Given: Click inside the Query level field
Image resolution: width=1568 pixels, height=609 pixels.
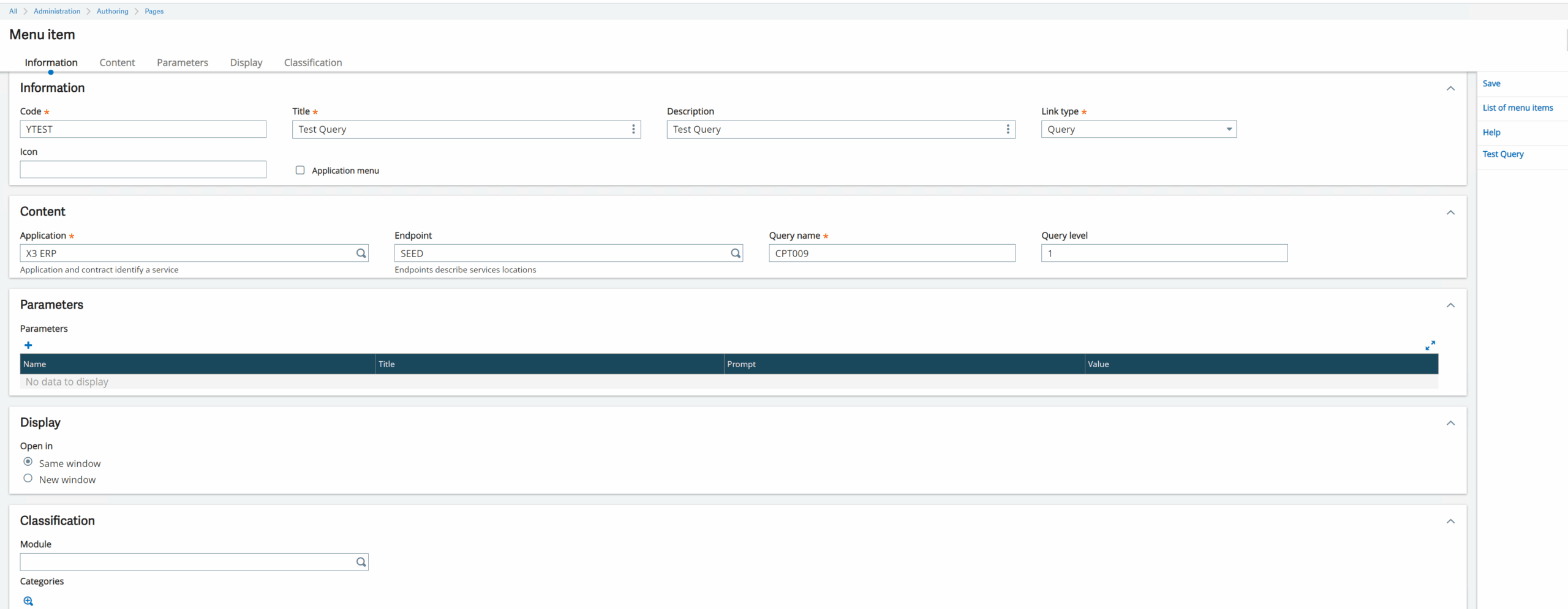Looking at the screenshot, I should (x=1164, y=253).
